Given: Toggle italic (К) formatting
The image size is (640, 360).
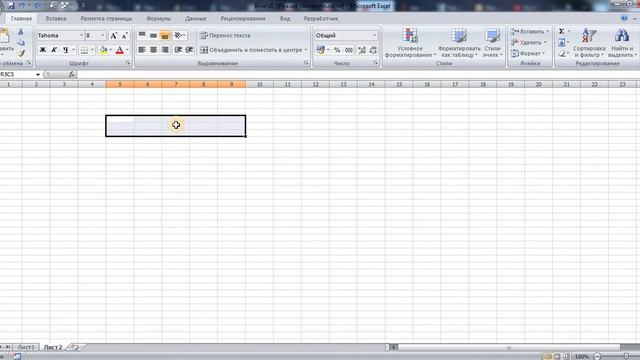Looking at the screenshot, I should pos(54,50).
